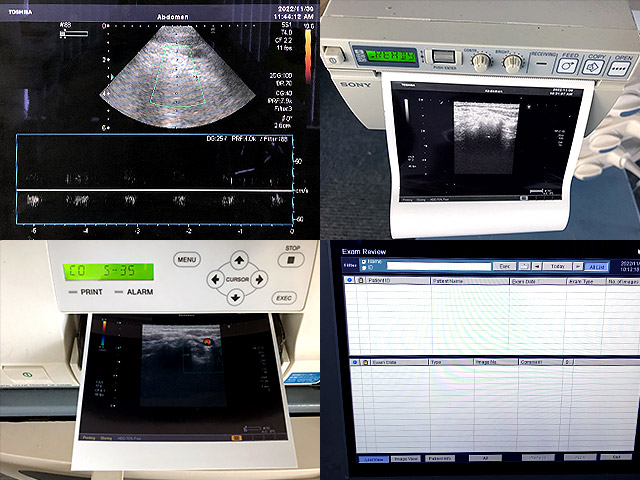
Task: Click the Type column header in lower table
Action: (x=451, y=362)
